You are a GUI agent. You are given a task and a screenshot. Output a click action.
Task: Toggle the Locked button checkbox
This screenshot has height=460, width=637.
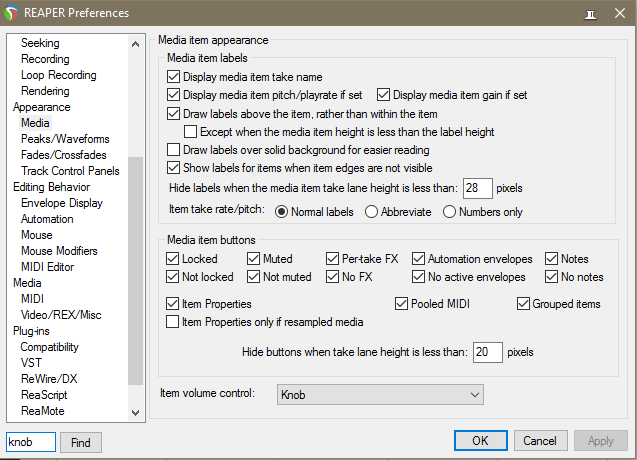[x=172, y=259]
